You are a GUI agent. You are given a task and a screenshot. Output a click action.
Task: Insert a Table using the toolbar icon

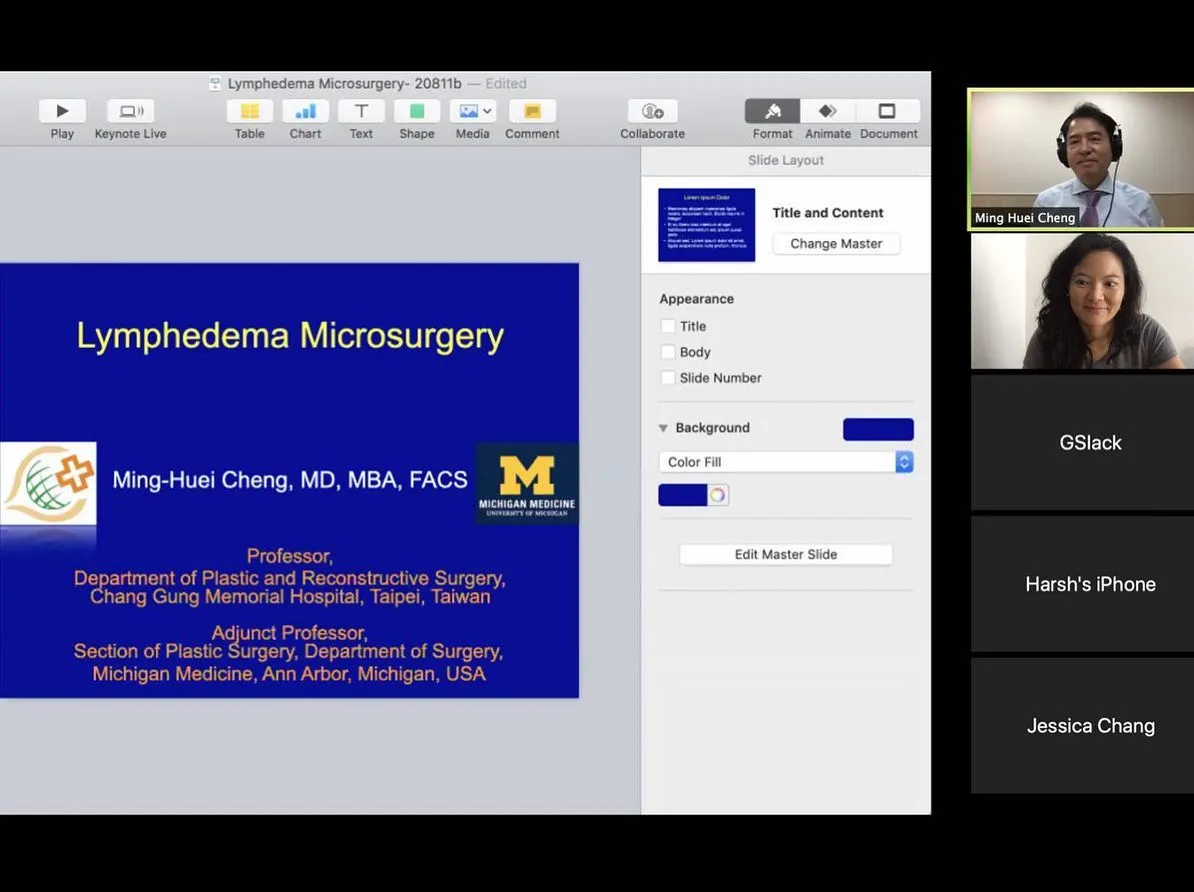click(250, 111)
